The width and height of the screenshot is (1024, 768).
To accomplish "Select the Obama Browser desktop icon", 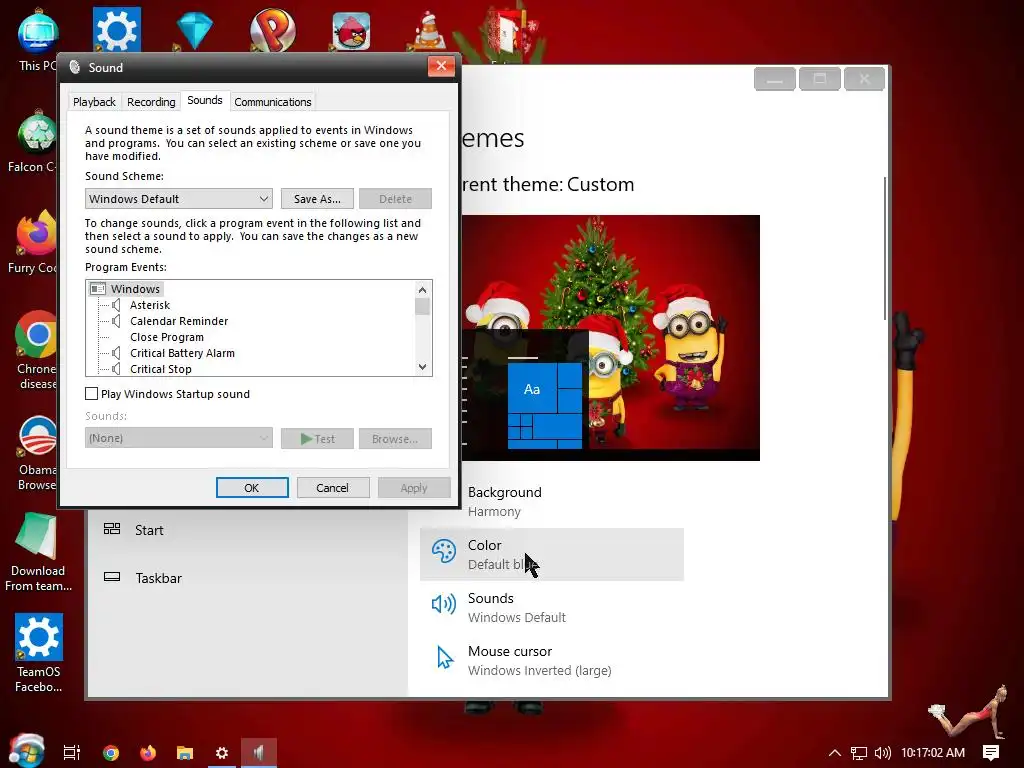I will click(37, 452).
